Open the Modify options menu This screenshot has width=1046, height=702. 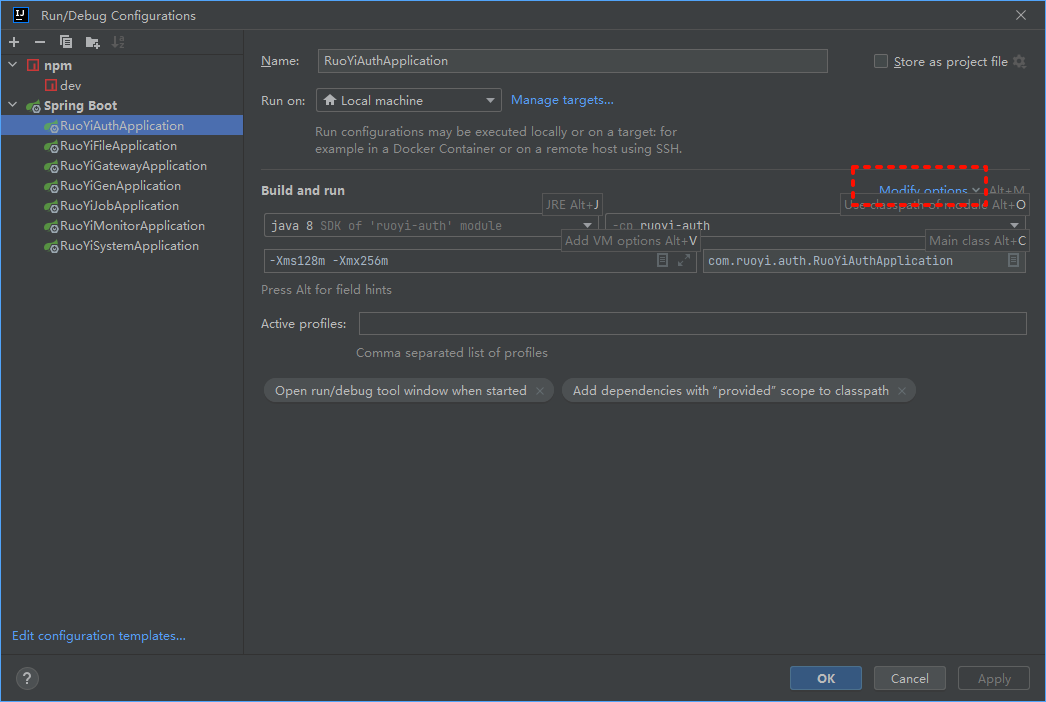(x=929, y=190)
